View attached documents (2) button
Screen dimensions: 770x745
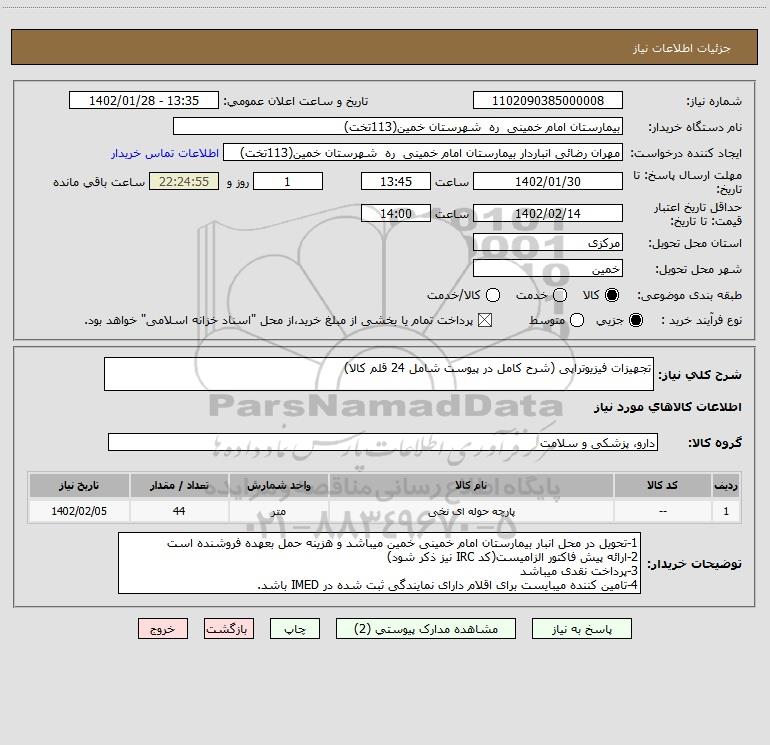(x=426, y=629)
